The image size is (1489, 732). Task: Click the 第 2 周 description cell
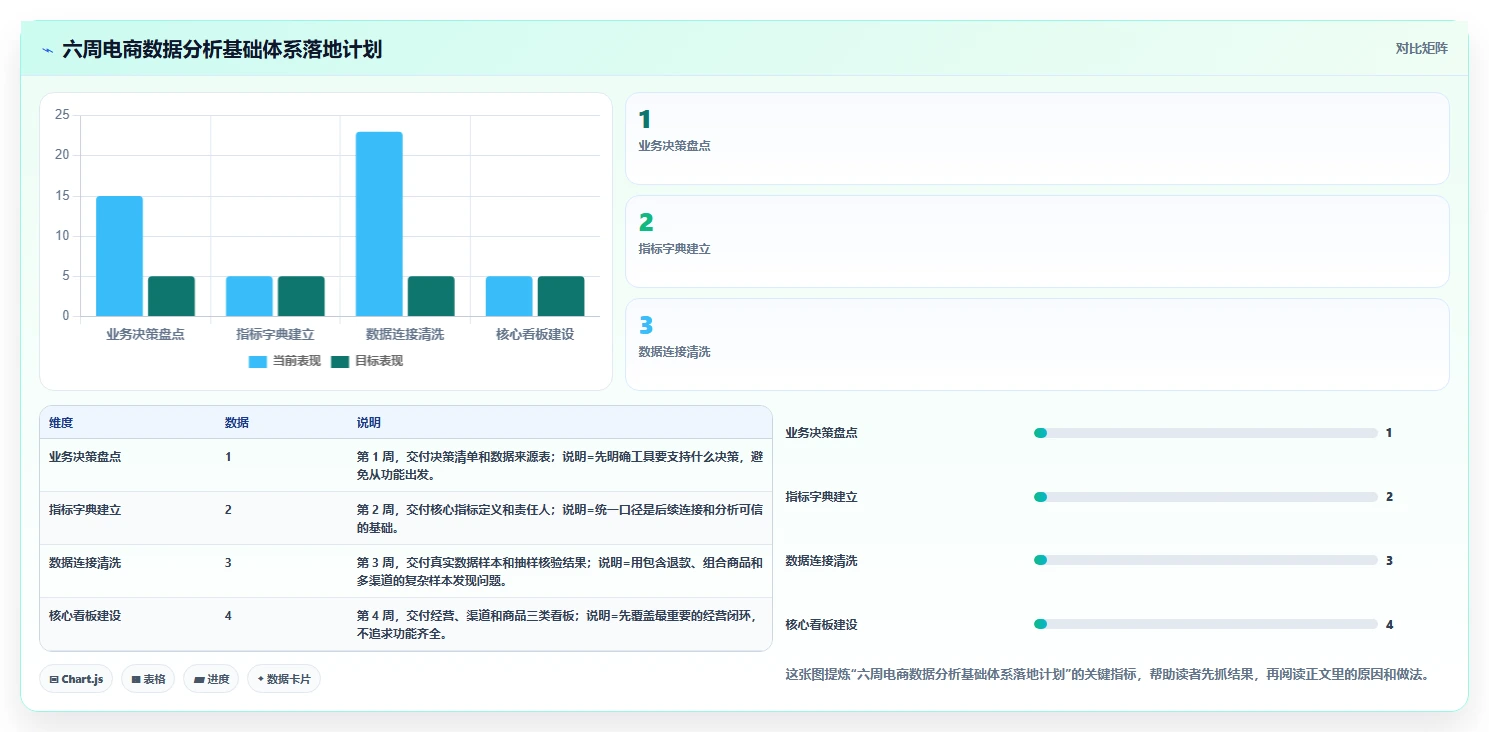(x=560, y=518)
